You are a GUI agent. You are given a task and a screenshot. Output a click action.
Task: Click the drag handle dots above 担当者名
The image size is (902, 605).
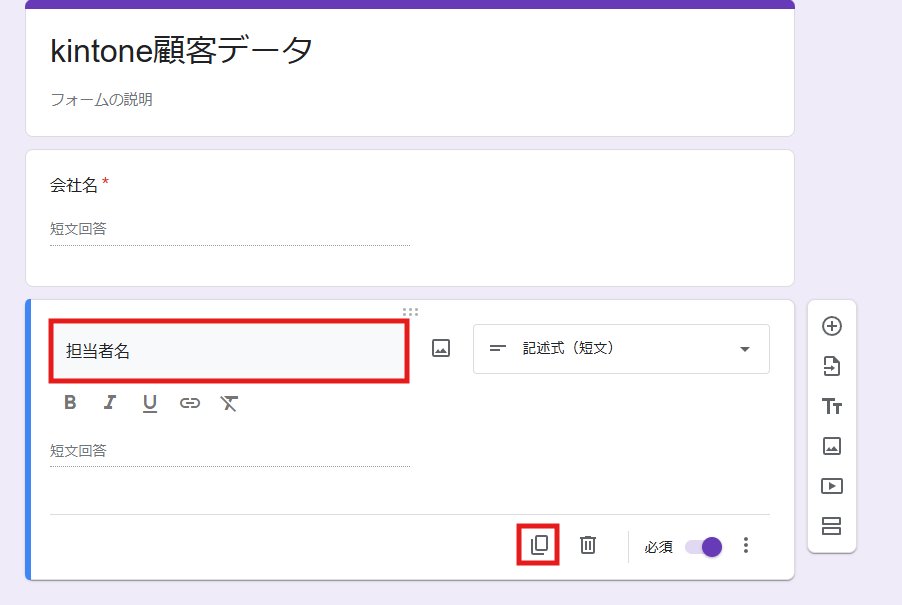pos(410,312)
